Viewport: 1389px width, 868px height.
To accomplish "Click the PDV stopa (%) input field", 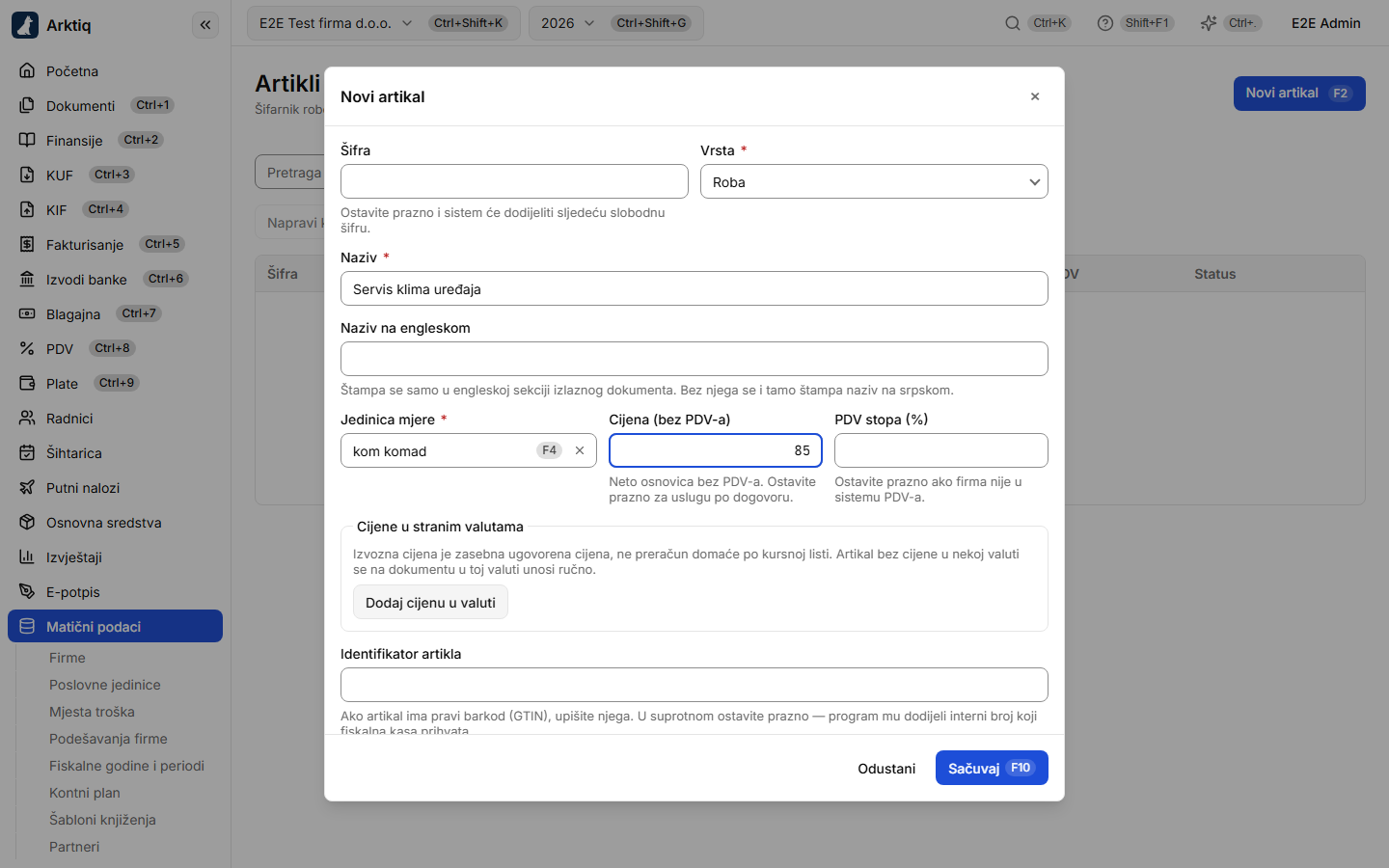I will point(941,450).
